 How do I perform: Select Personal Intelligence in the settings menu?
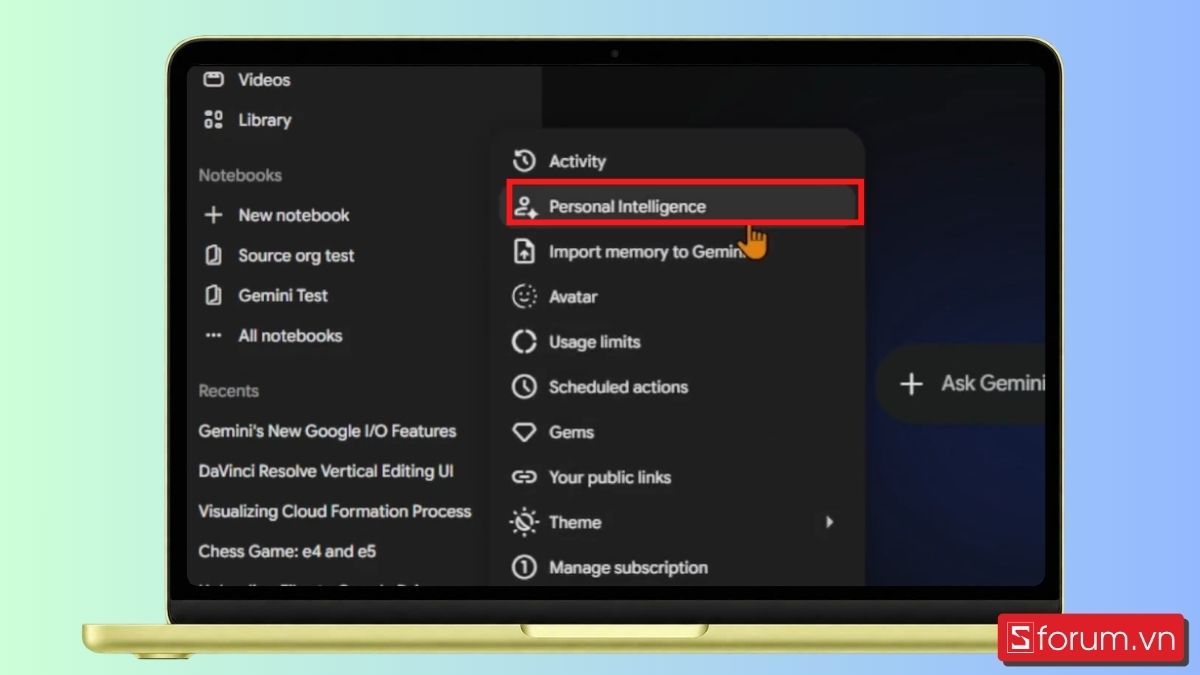pyautogui.click(x=683, y=206)
